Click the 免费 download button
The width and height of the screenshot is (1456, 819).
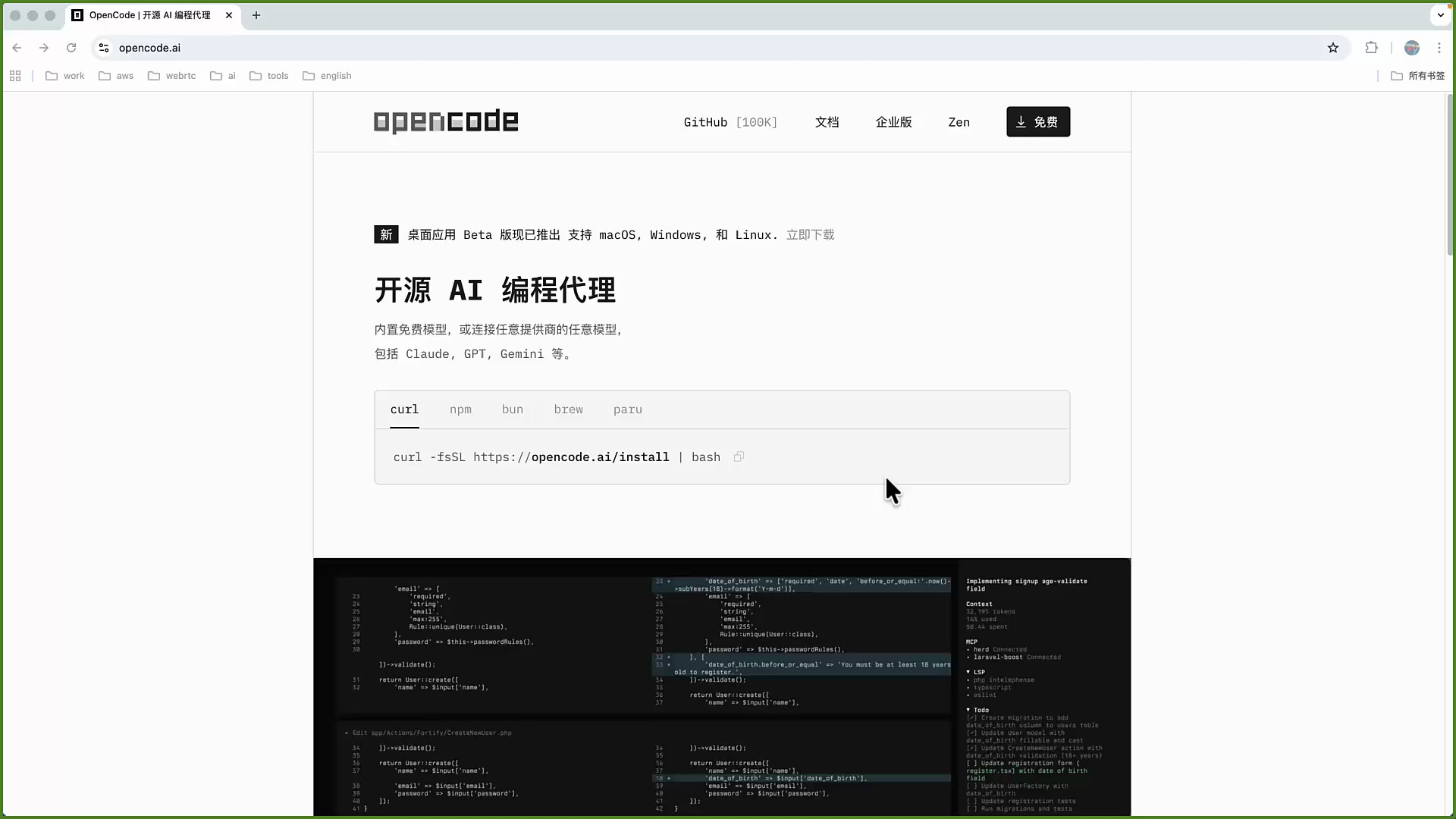pos(1038,122)
